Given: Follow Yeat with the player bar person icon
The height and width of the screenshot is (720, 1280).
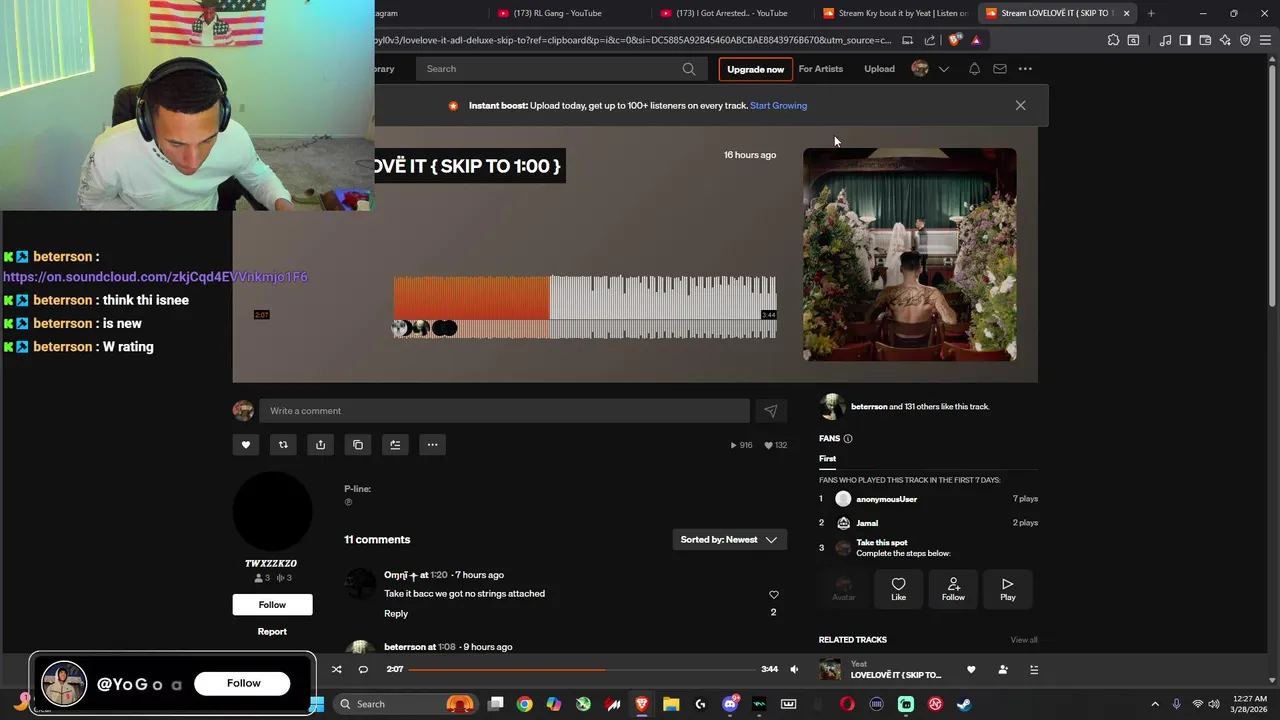Looking at the screenshot, I should pos(1003,670).
